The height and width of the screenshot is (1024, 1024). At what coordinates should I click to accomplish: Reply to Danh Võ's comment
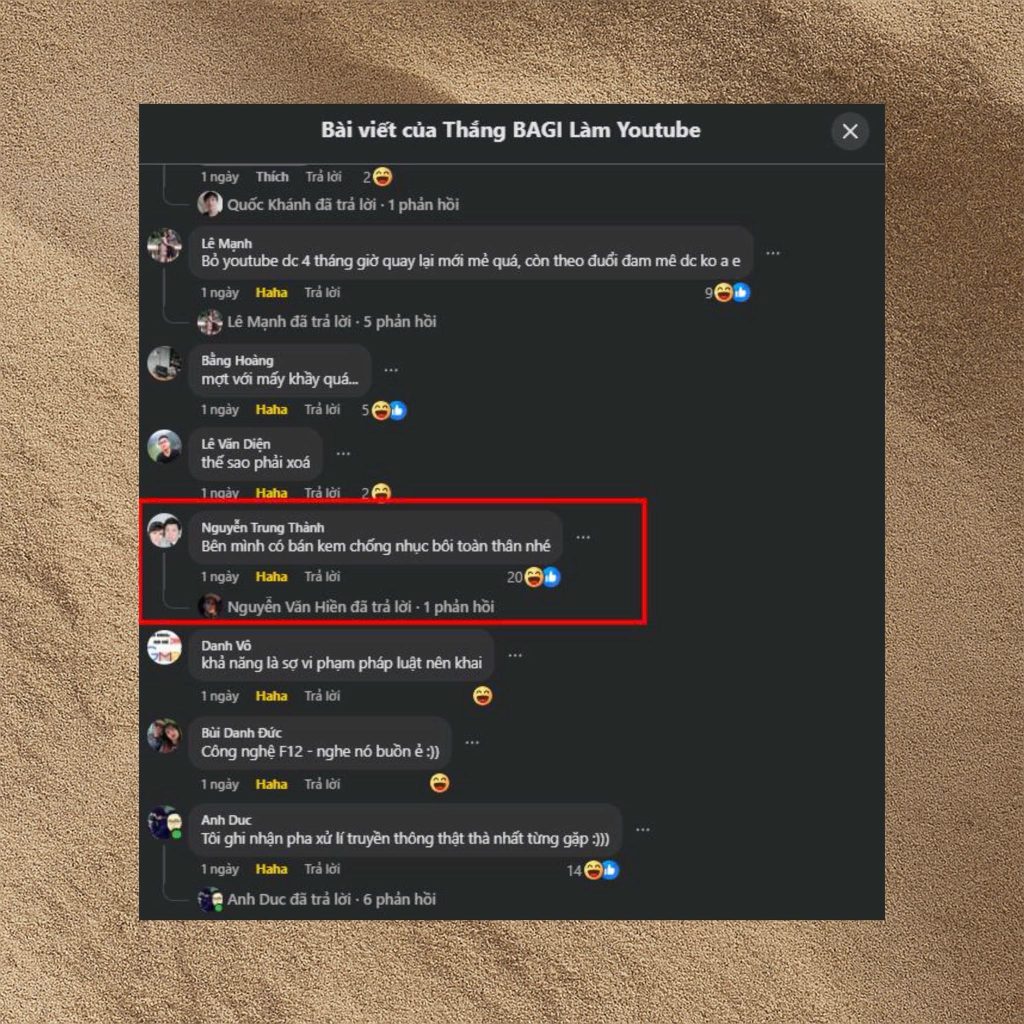point(322,696)
